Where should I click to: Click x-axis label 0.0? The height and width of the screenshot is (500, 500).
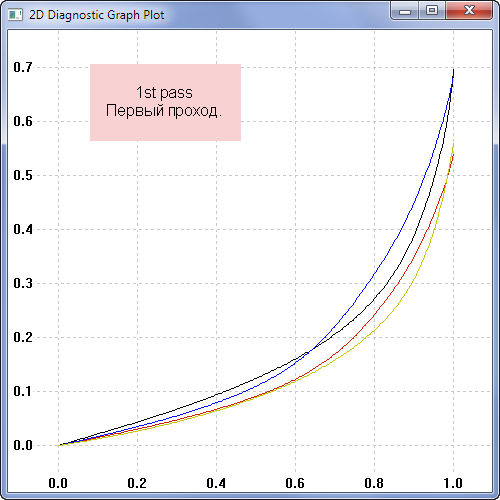(58, 483)
